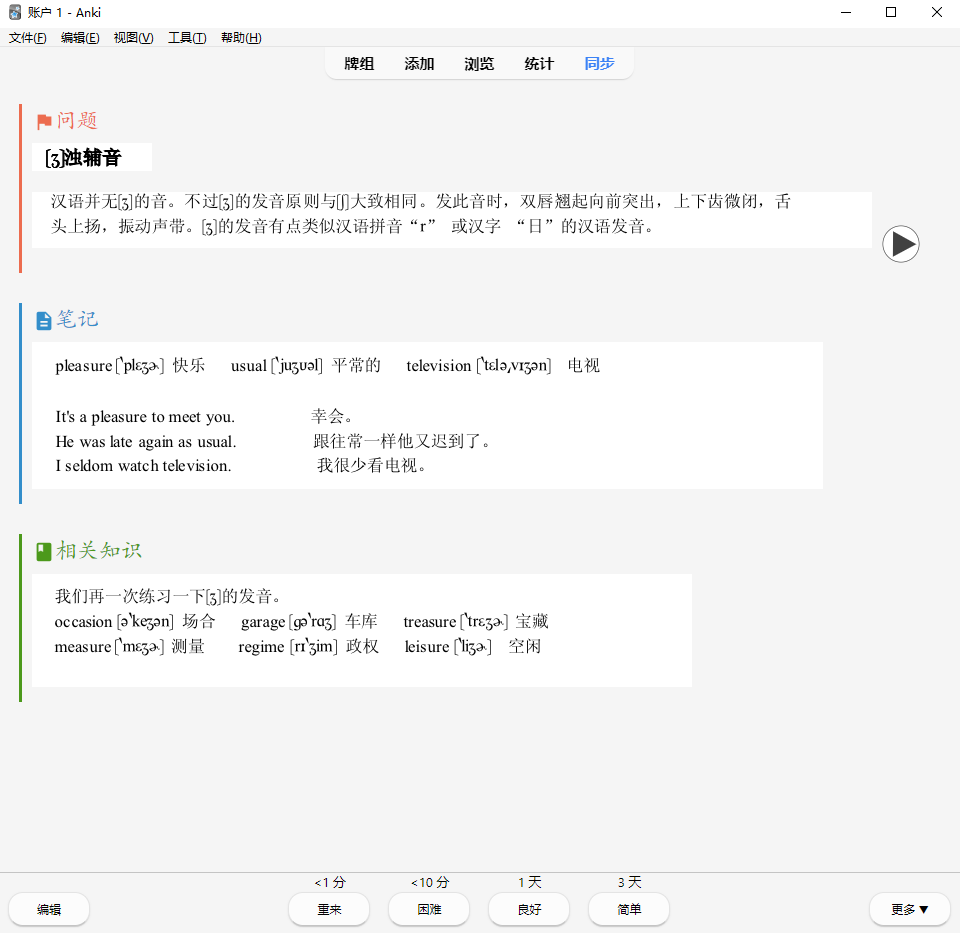Screen dimensions: 960x933
Task: Click the green book icon beside 相关知识
Action: [x=44, y=551]
